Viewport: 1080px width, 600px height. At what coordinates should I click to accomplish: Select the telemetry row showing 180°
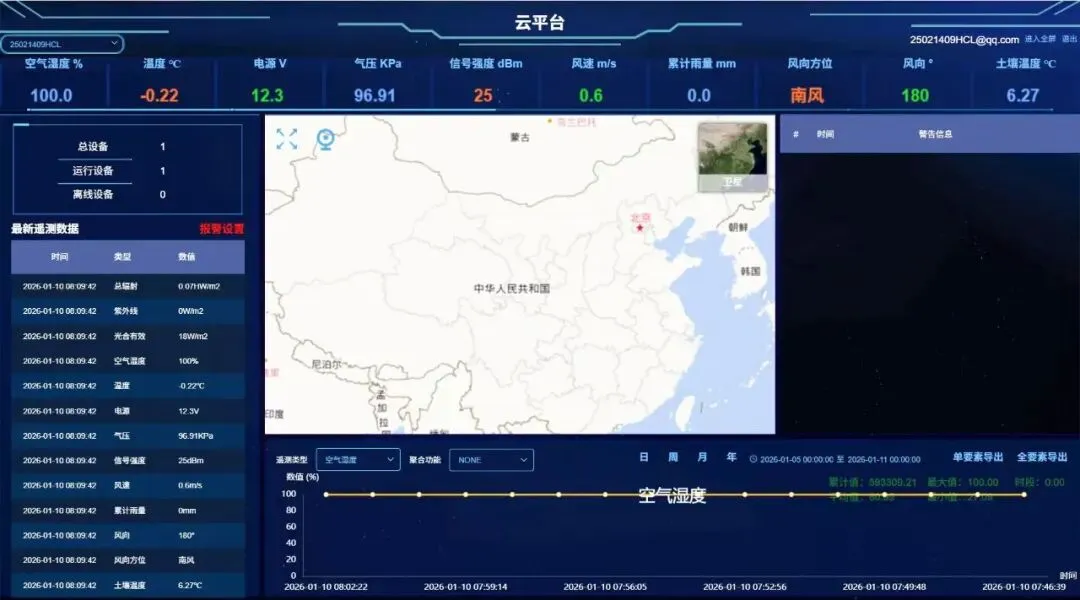(127, 535)
